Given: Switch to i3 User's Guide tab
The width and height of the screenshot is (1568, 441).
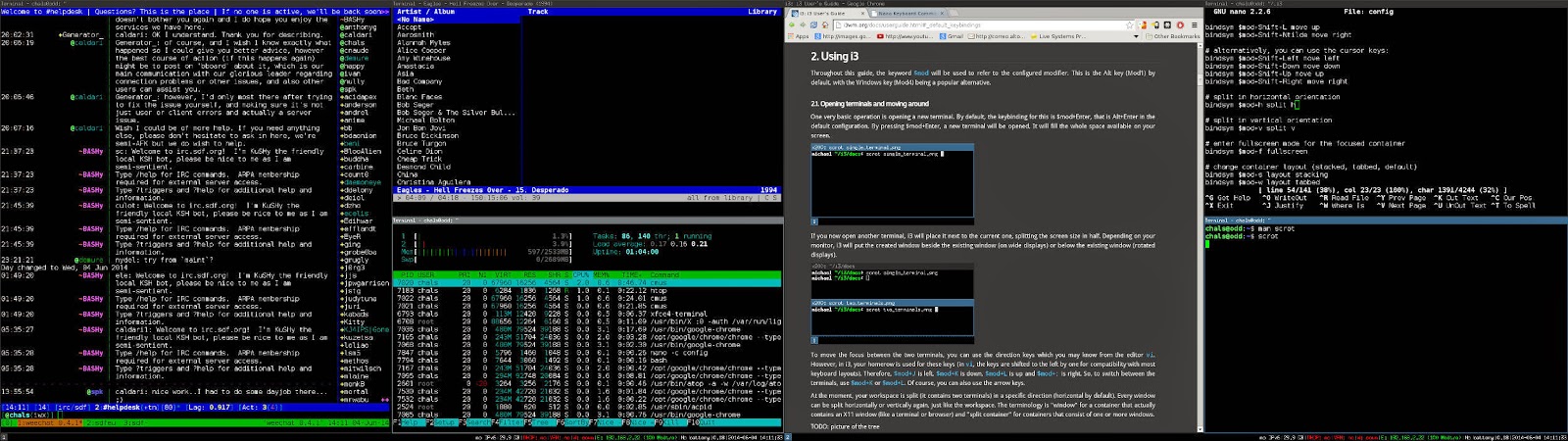Looking at the screenshot, I should click(x=828, y=13).
